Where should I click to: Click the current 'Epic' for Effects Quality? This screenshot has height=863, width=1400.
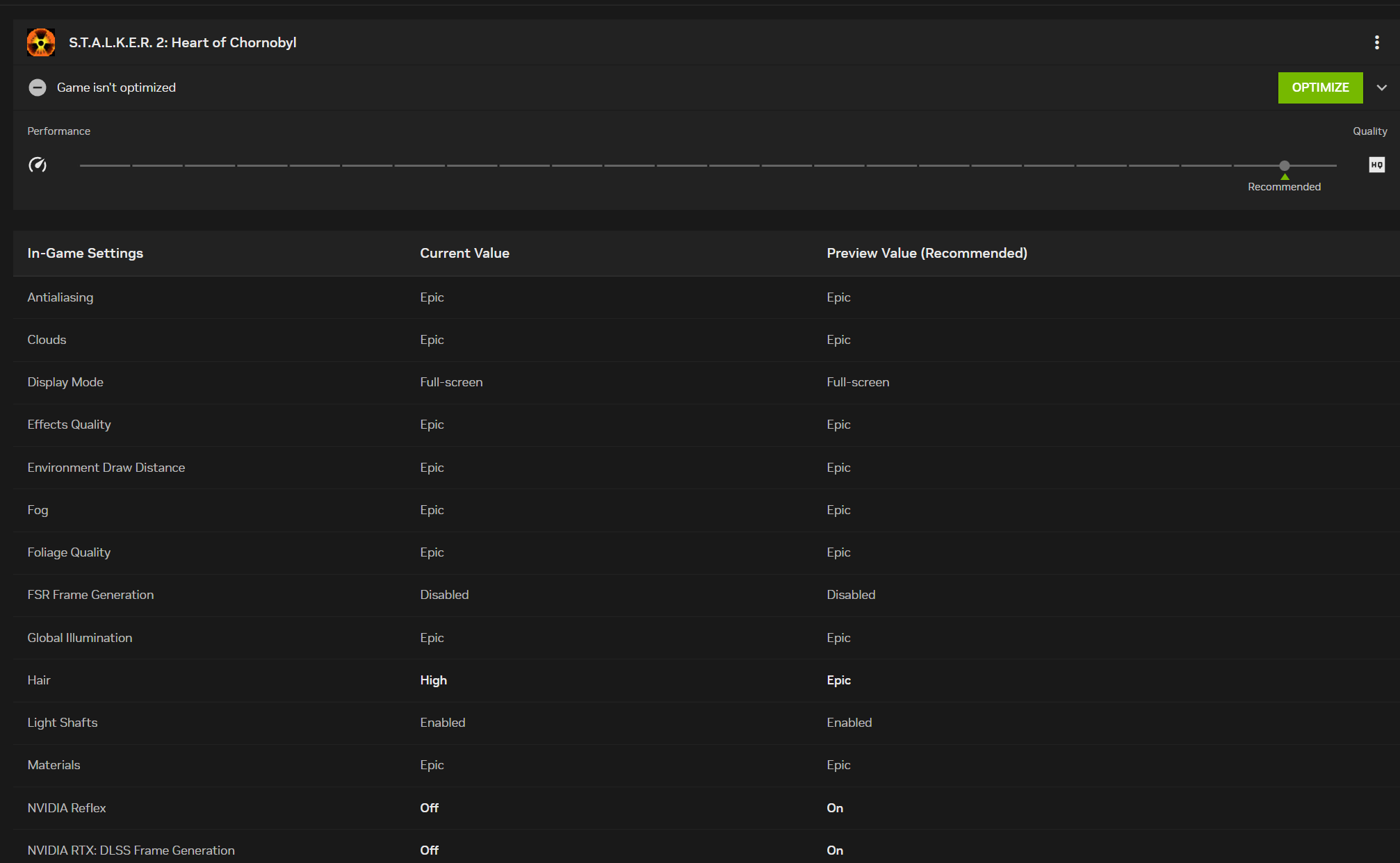(x=432, y=425)
